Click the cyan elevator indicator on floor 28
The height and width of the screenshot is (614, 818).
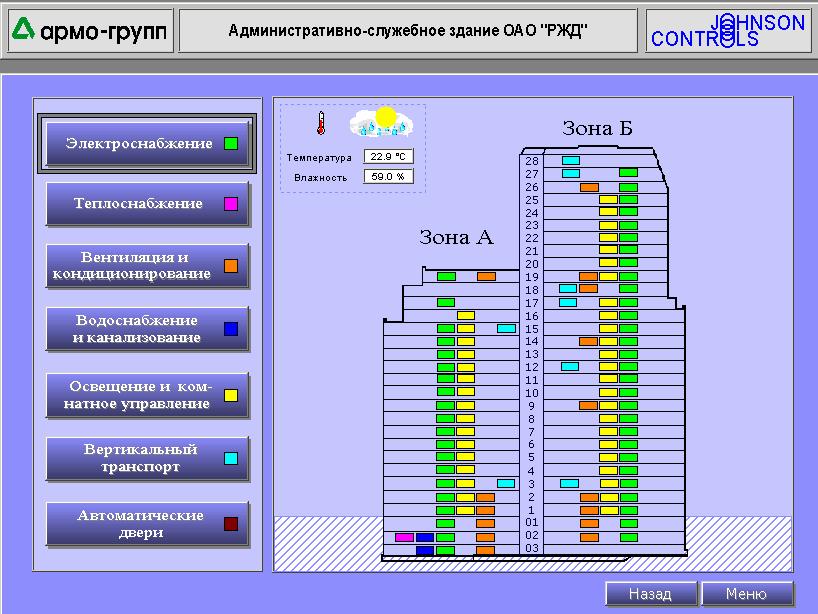pos(571,161)
